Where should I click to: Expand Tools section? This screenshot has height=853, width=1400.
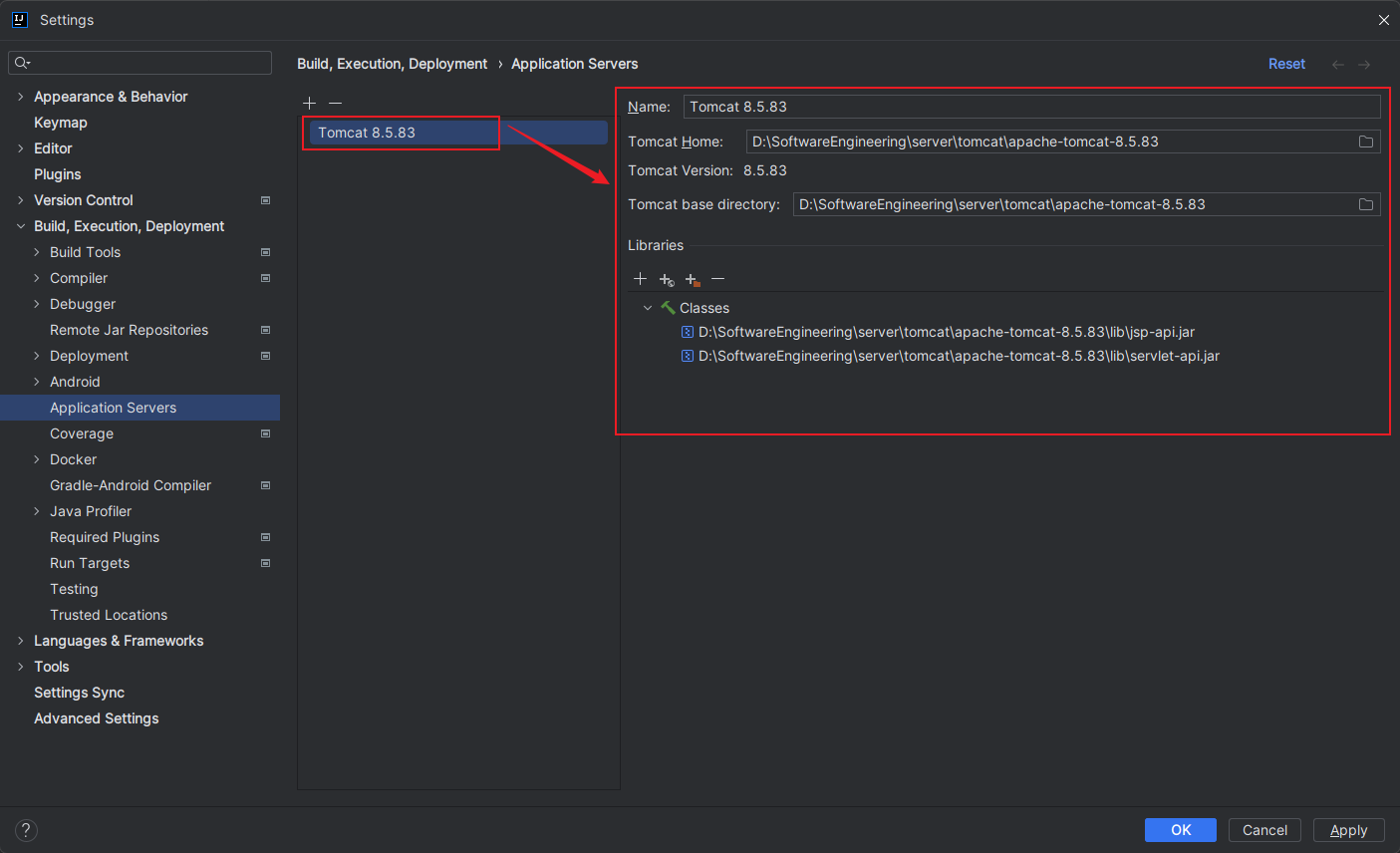tap(20, 667)
